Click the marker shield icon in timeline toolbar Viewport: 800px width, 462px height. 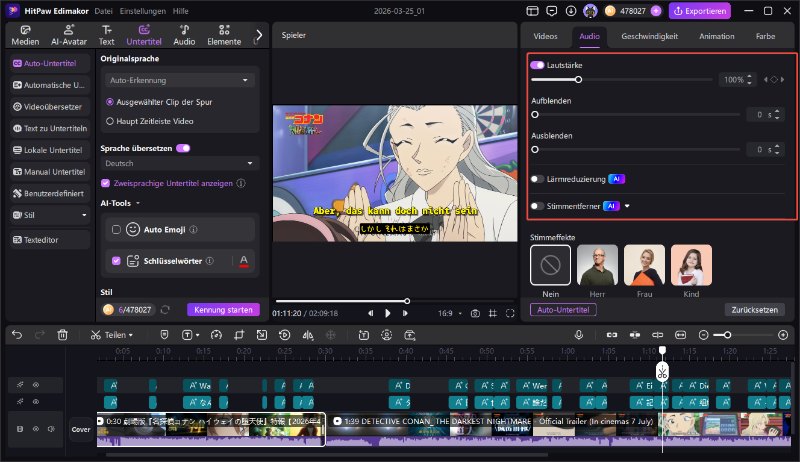(x=164, y=335)
